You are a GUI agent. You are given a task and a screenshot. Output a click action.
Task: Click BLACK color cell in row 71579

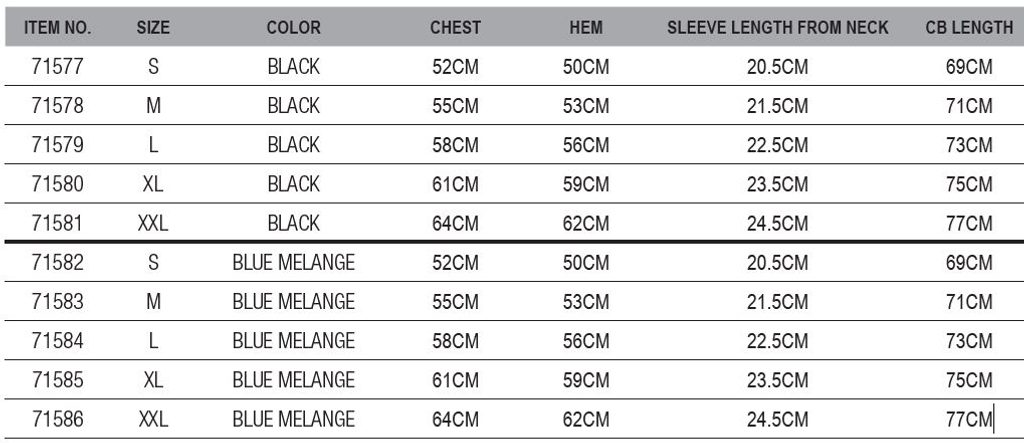[294, 145]
